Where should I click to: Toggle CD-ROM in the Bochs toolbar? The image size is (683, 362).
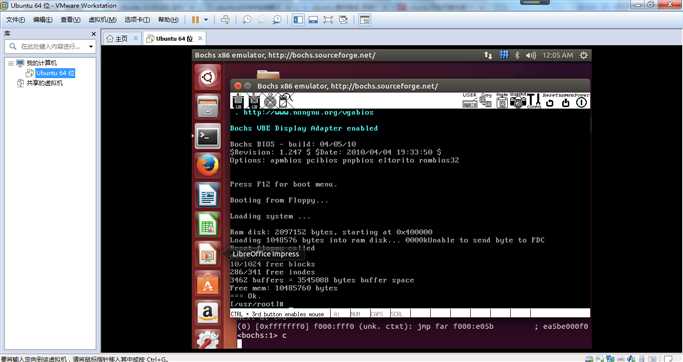pyautogui.click(x=270, y=101)
